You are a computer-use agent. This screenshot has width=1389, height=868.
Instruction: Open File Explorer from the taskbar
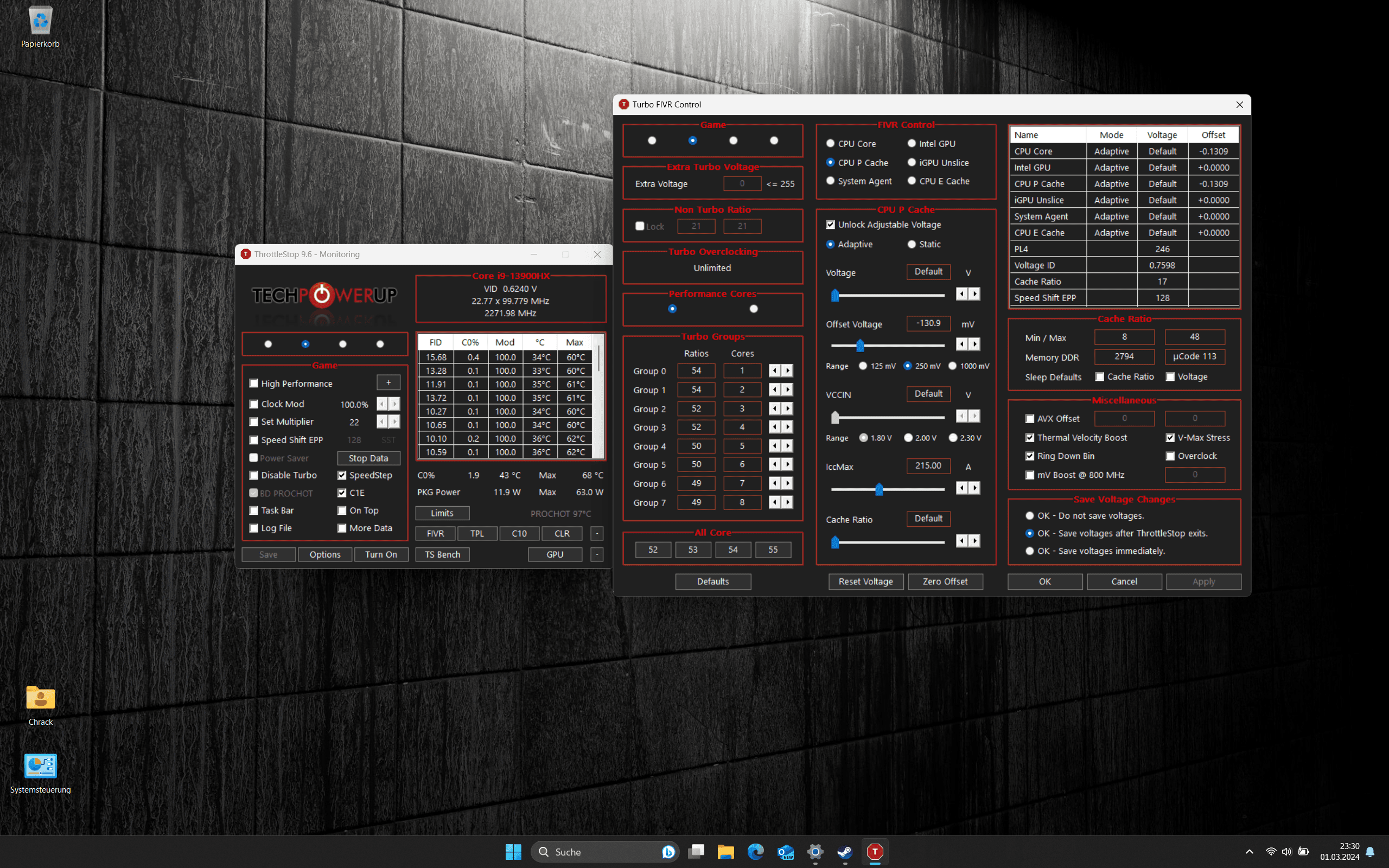725,852
